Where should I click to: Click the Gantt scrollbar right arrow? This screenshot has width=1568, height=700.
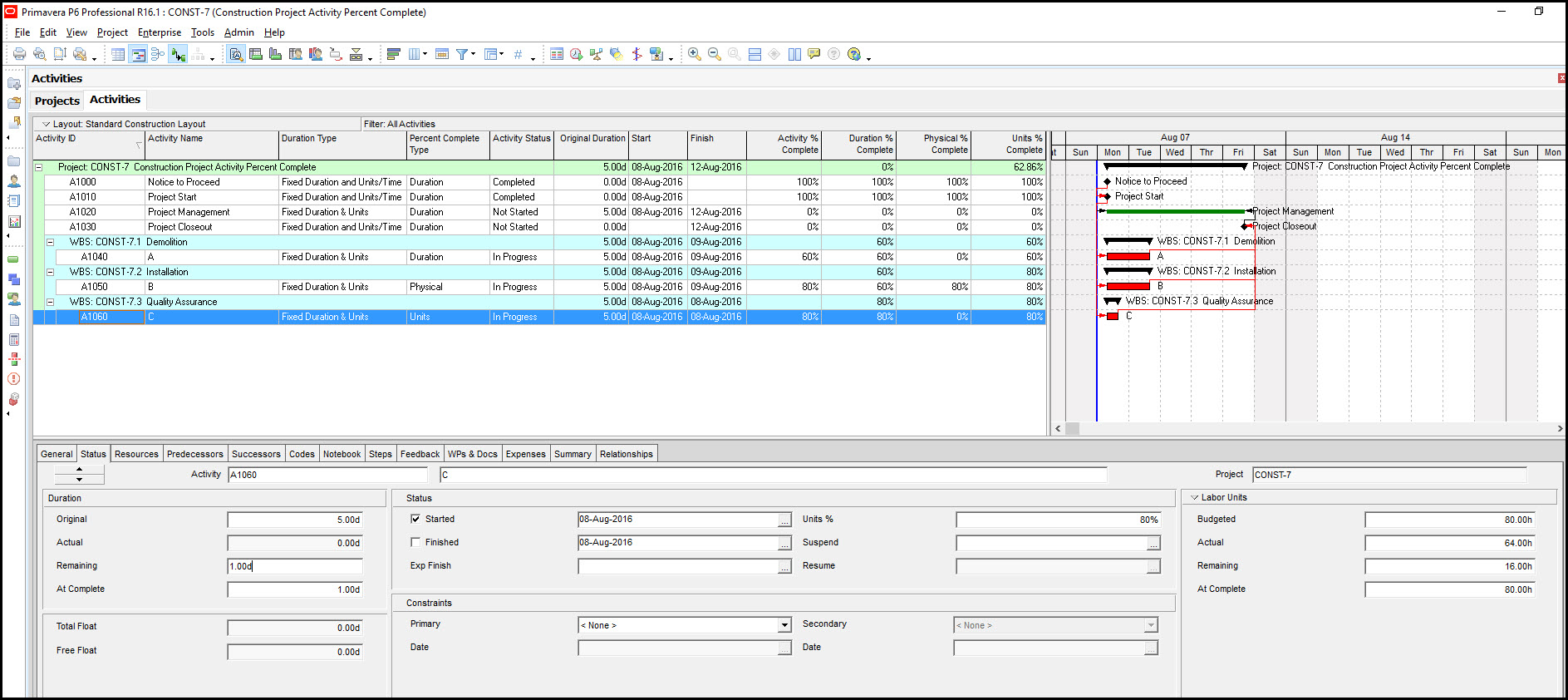1561,429
